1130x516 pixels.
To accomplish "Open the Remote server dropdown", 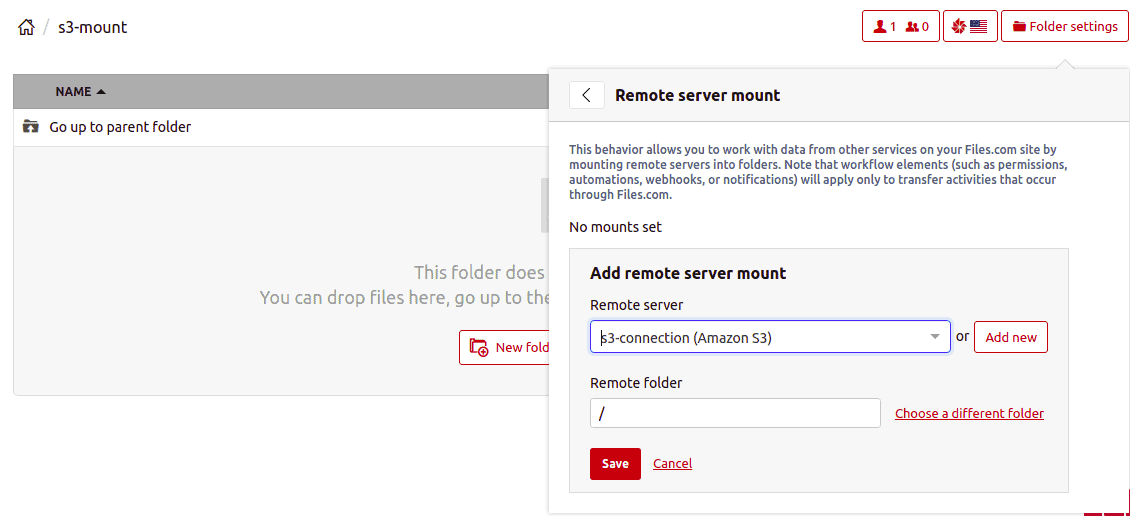I will [770, 337].
